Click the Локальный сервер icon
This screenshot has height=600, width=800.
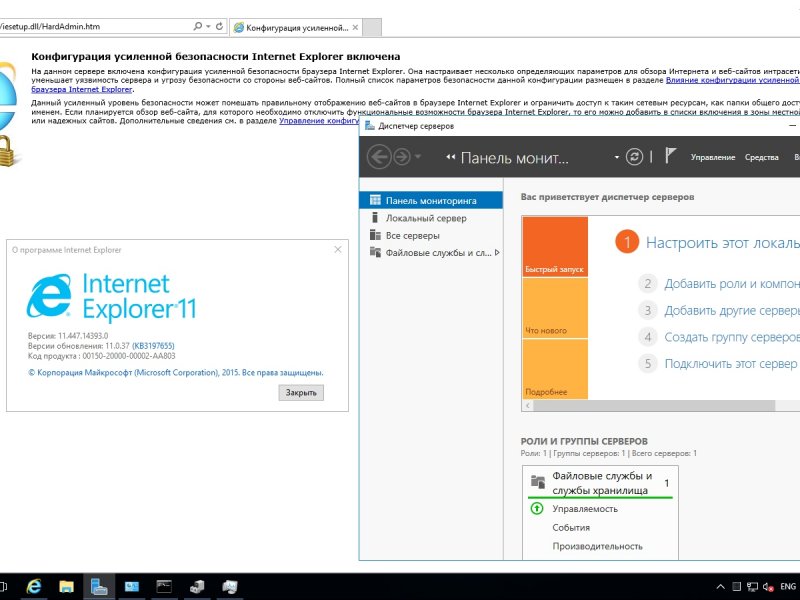(375, 218)
